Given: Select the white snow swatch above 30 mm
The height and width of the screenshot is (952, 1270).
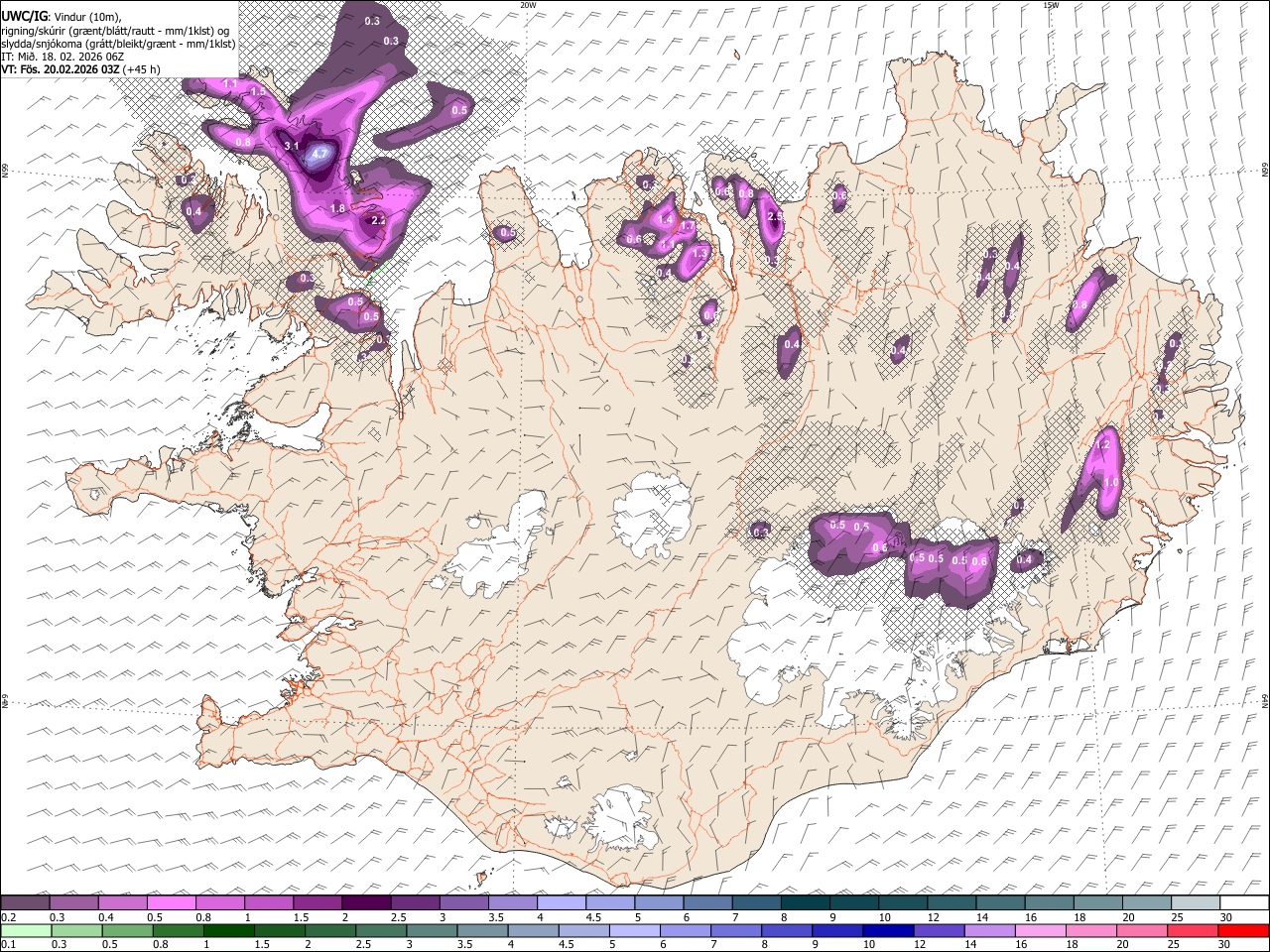Looking at the screenshot, I should point(1244,903).
